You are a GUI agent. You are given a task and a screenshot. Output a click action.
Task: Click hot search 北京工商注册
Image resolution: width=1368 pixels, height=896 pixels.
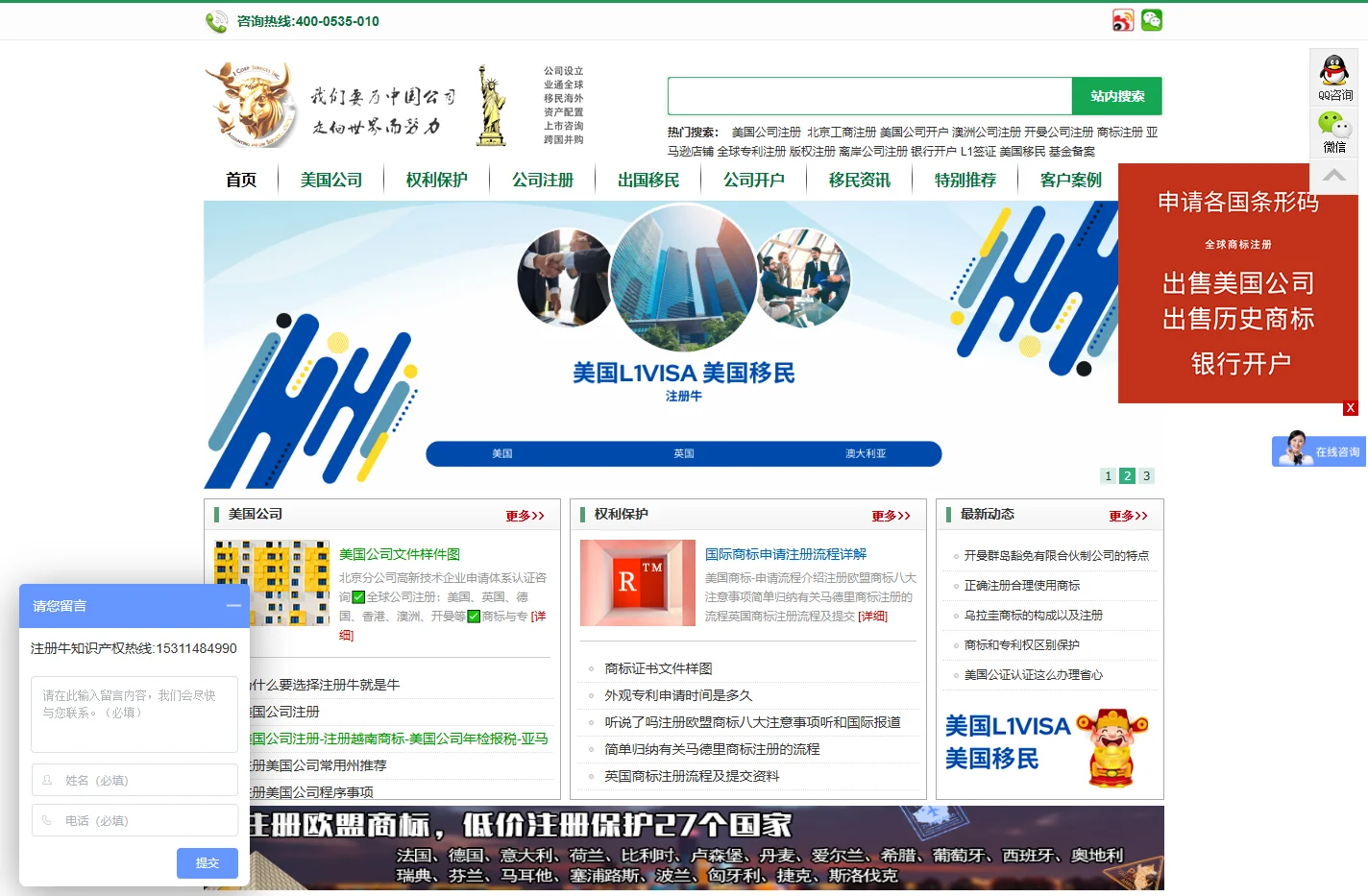(842, 133)
